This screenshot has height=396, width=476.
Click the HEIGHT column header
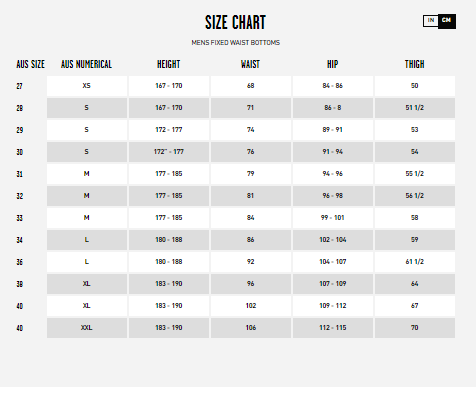point(169,64)
